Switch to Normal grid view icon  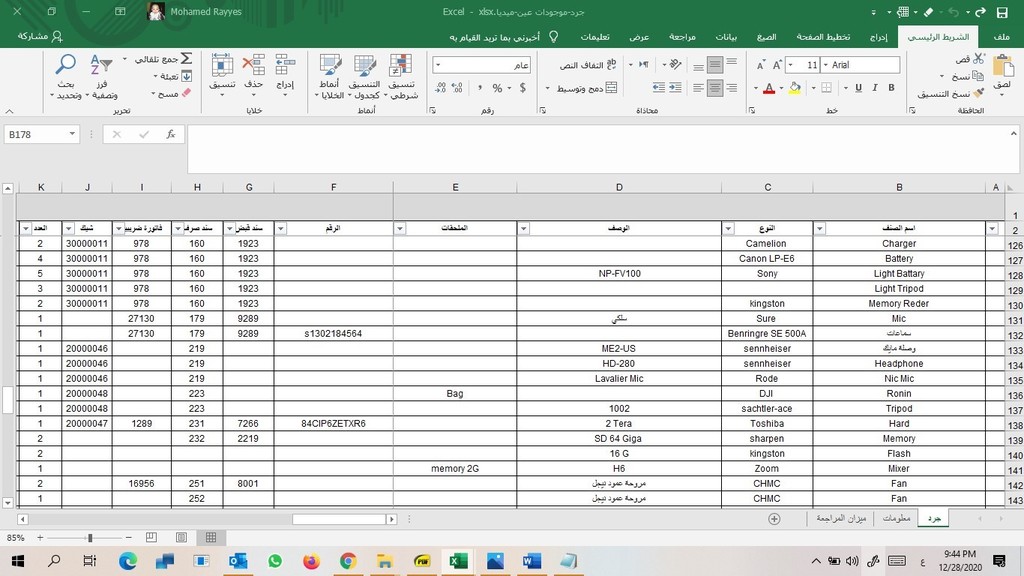coord(211,537)
